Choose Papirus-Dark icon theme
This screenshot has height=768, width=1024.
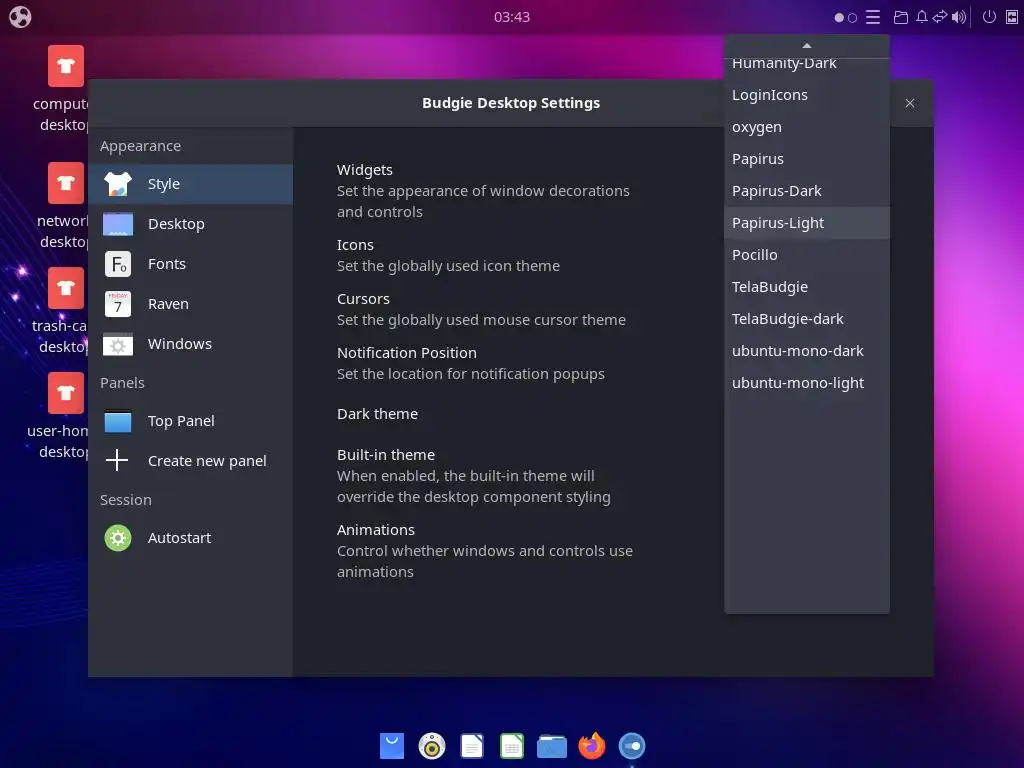[x=807, y=191]
